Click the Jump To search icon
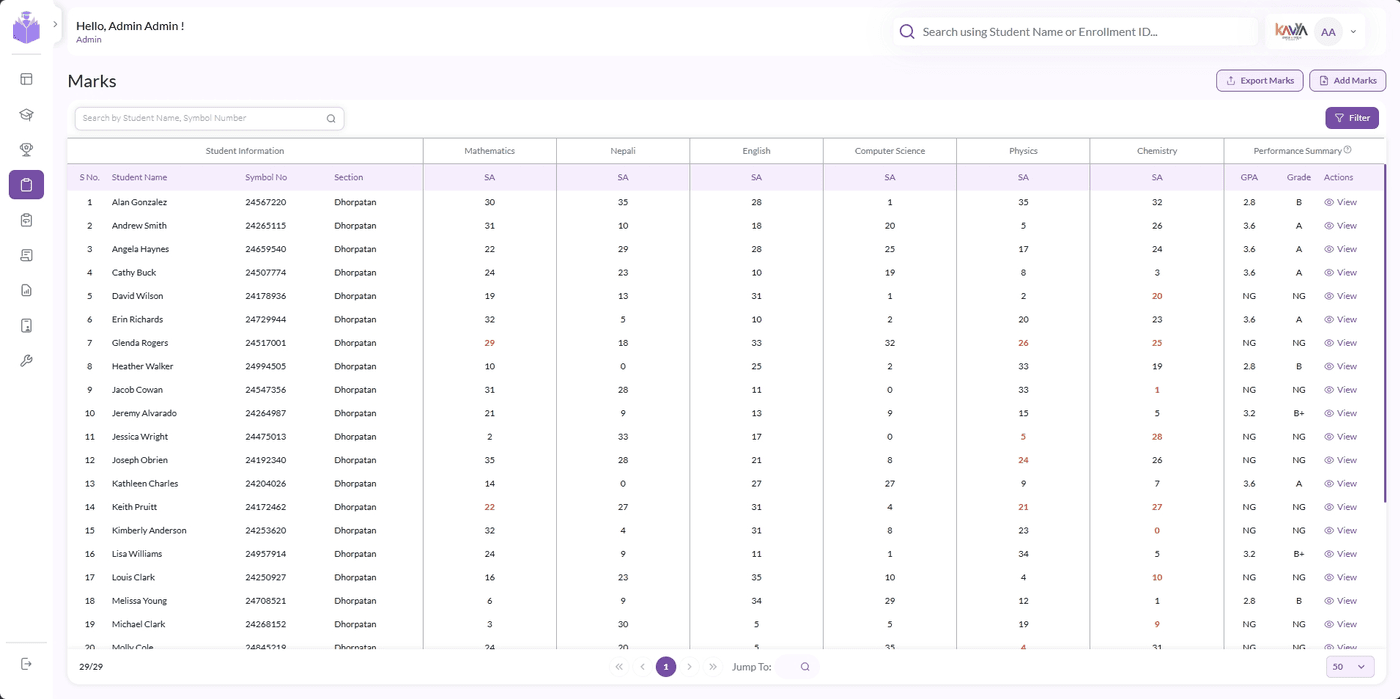The height and width of the screenshot is (699, 1400). (x=805, y=667)
